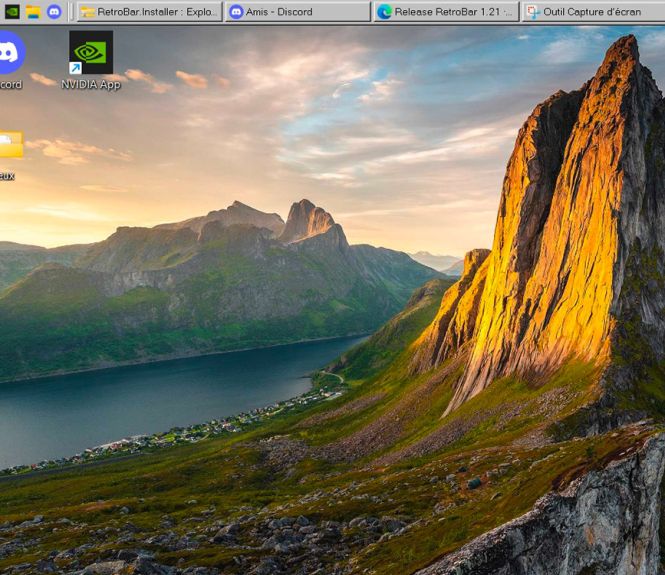The image size is (665, 575).
Task: Select the Discord desktop shortcut
Action: pos(11,60)
